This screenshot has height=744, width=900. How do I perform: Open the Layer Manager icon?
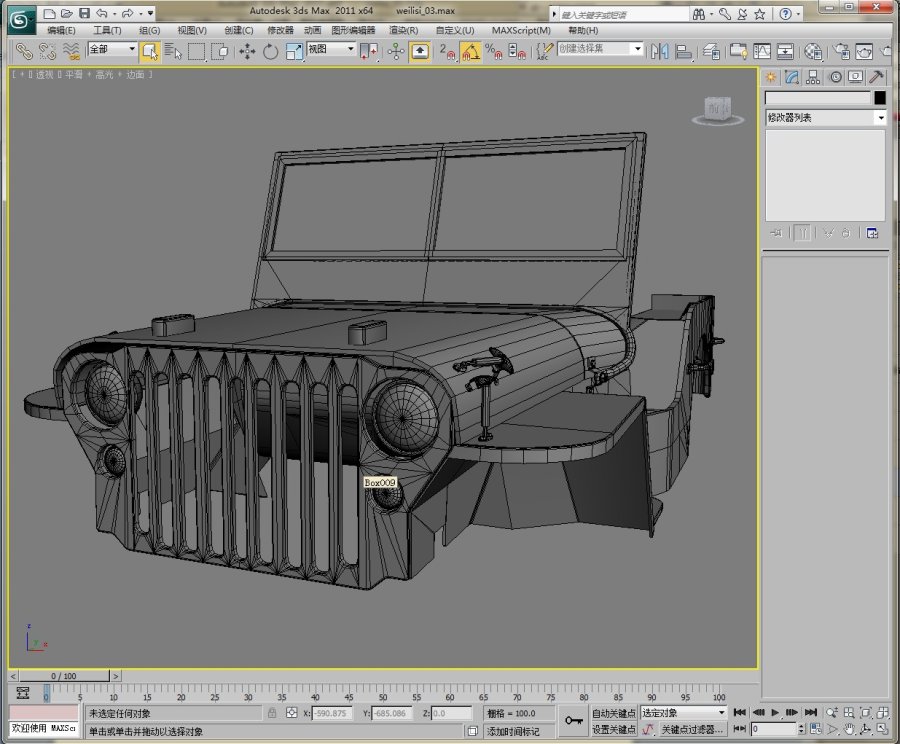[x=712, y=52]
